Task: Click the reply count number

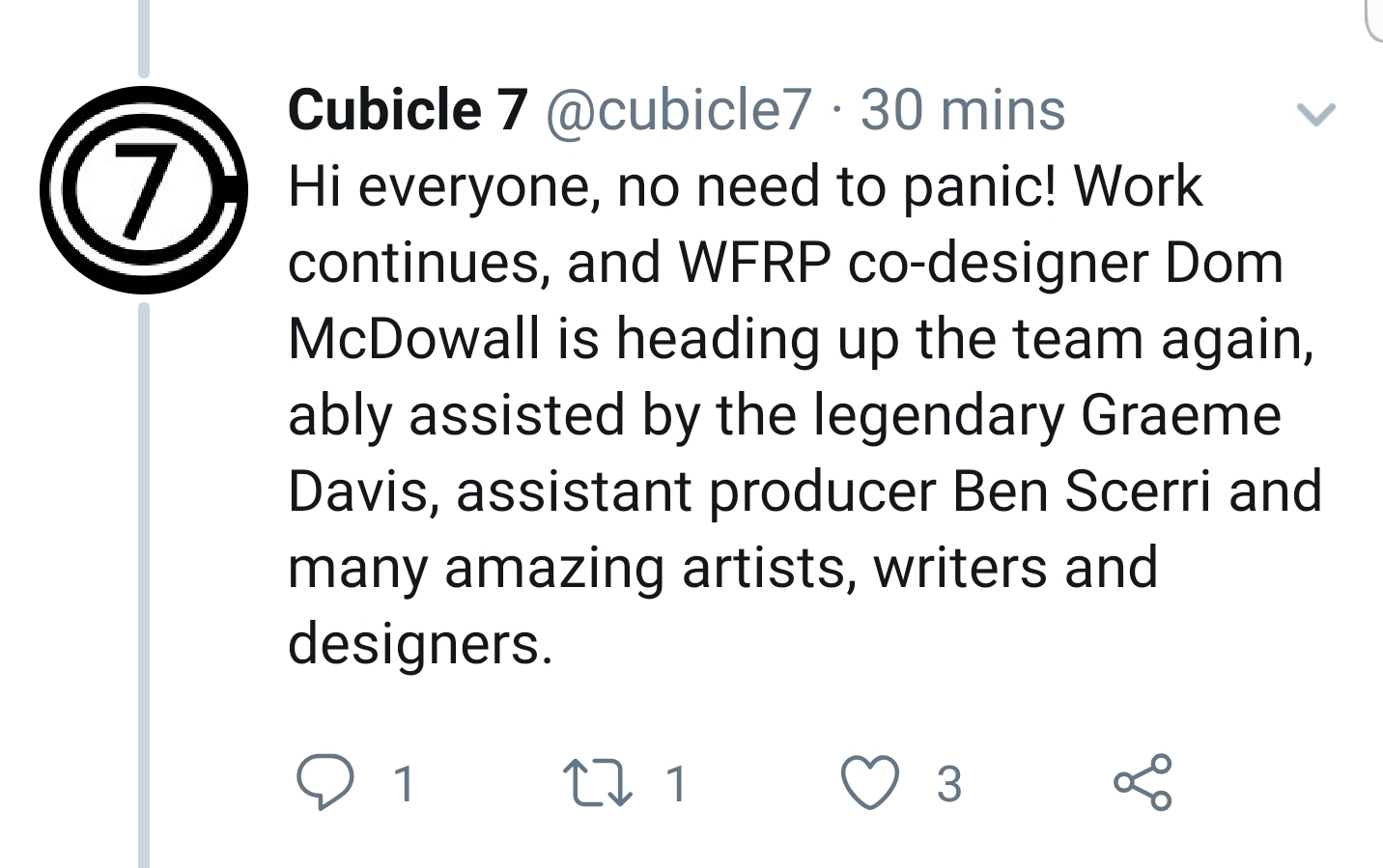Action: (x=406, y=783)
